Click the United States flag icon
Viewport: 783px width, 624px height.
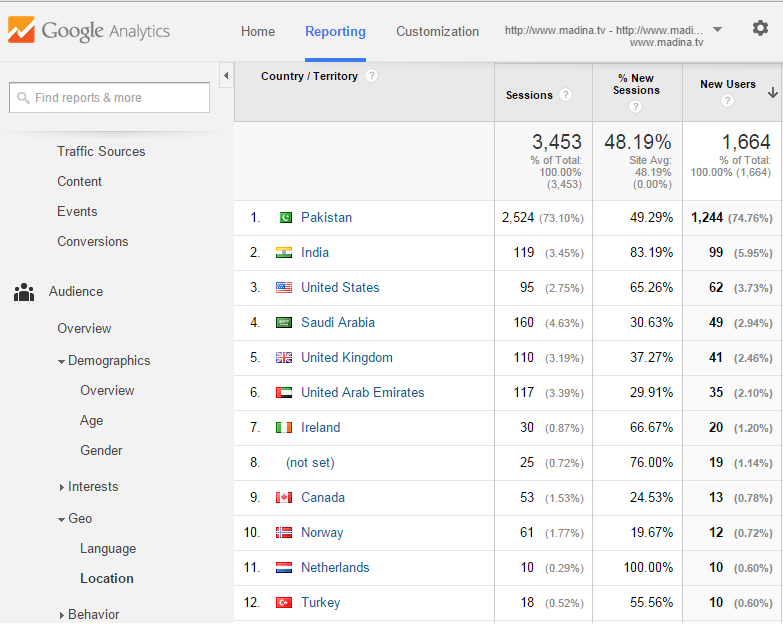pyautogui.click(x=284, y=288)
